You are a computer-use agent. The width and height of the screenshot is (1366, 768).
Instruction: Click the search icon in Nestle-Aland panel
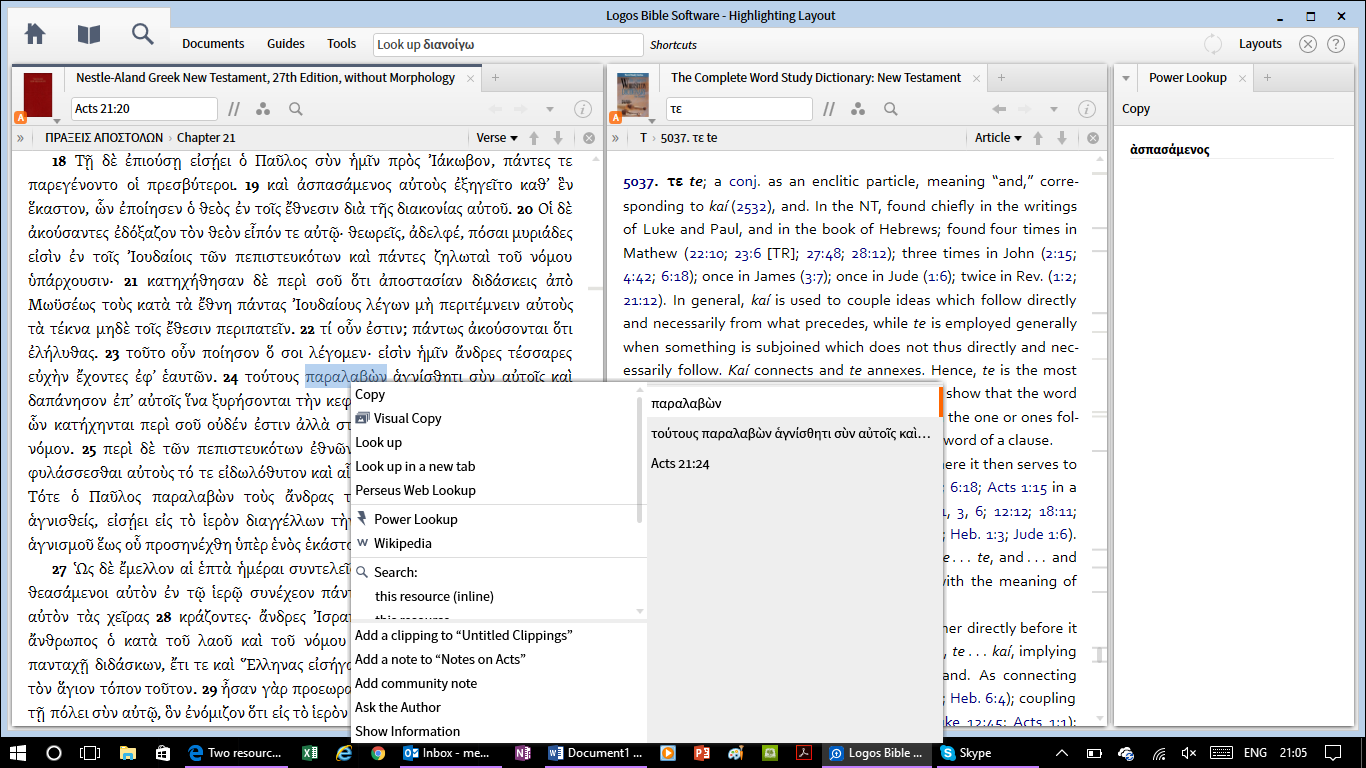pyautogui.click(x=296, y=109)
